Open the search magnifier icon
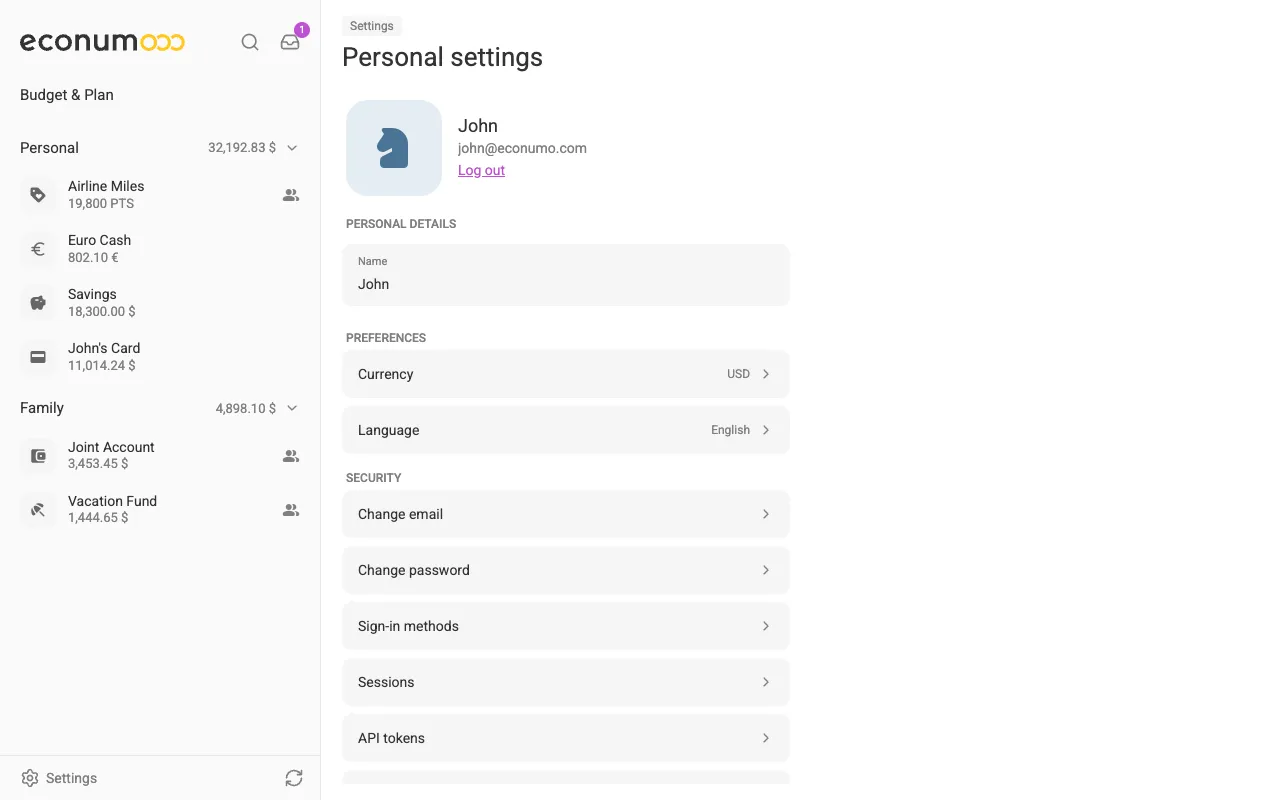The width and height of the screenshot is (1280, 800). [250, 42]
